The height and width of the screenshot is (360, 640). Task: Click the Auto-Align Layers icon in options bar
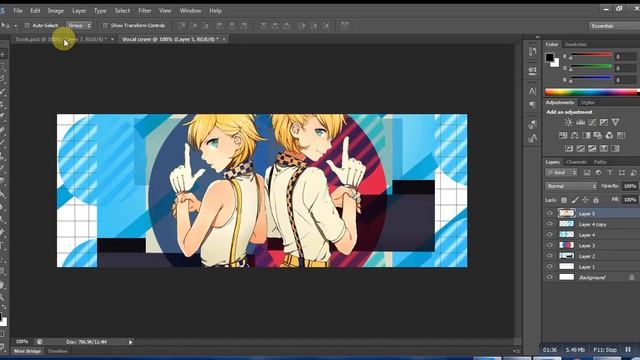point(345,26)
